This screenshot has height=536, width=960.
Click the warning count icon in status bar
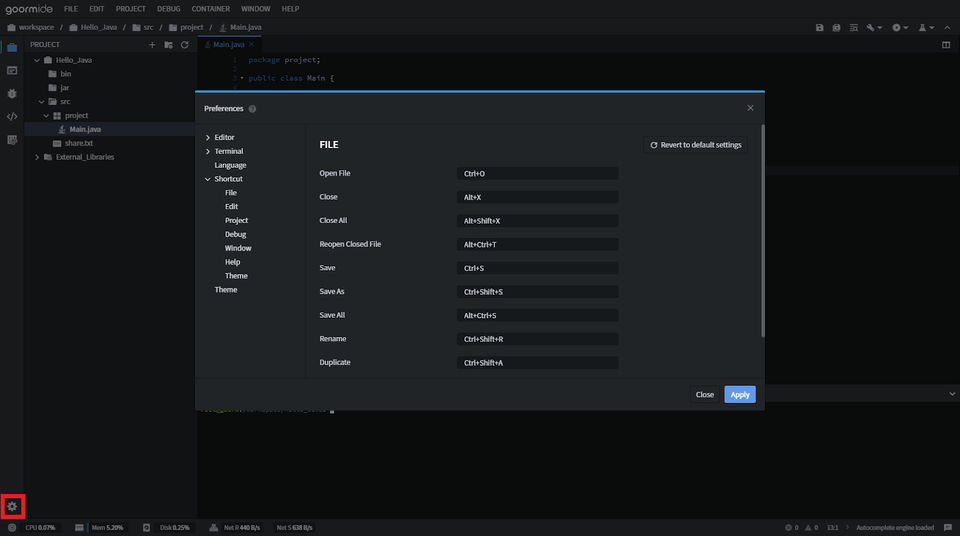point(808,527)
